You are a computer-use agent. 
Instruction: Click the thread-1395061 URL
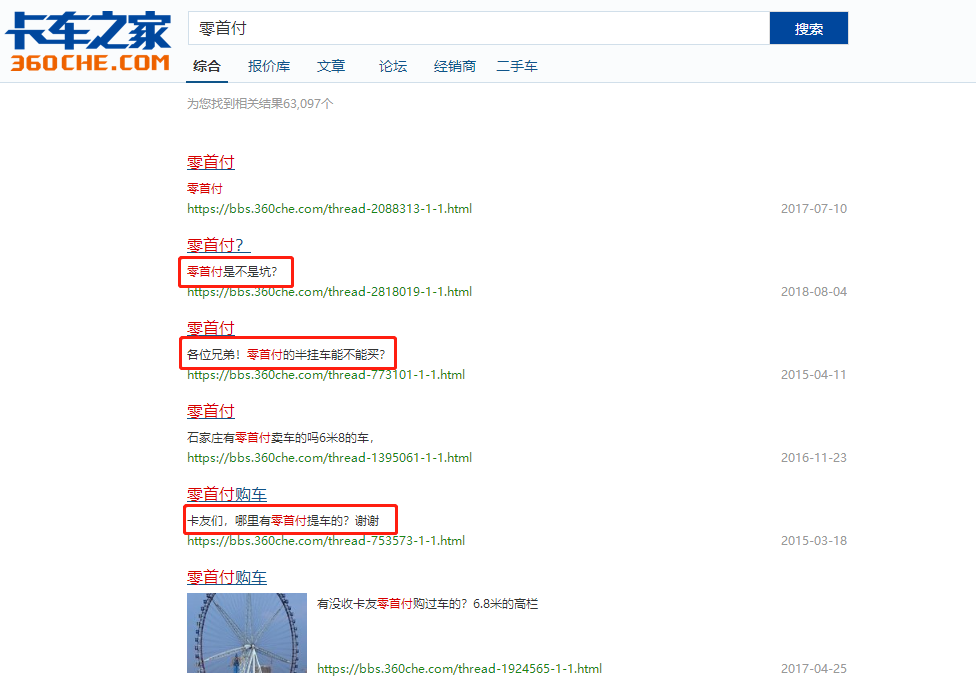point(329,458)
